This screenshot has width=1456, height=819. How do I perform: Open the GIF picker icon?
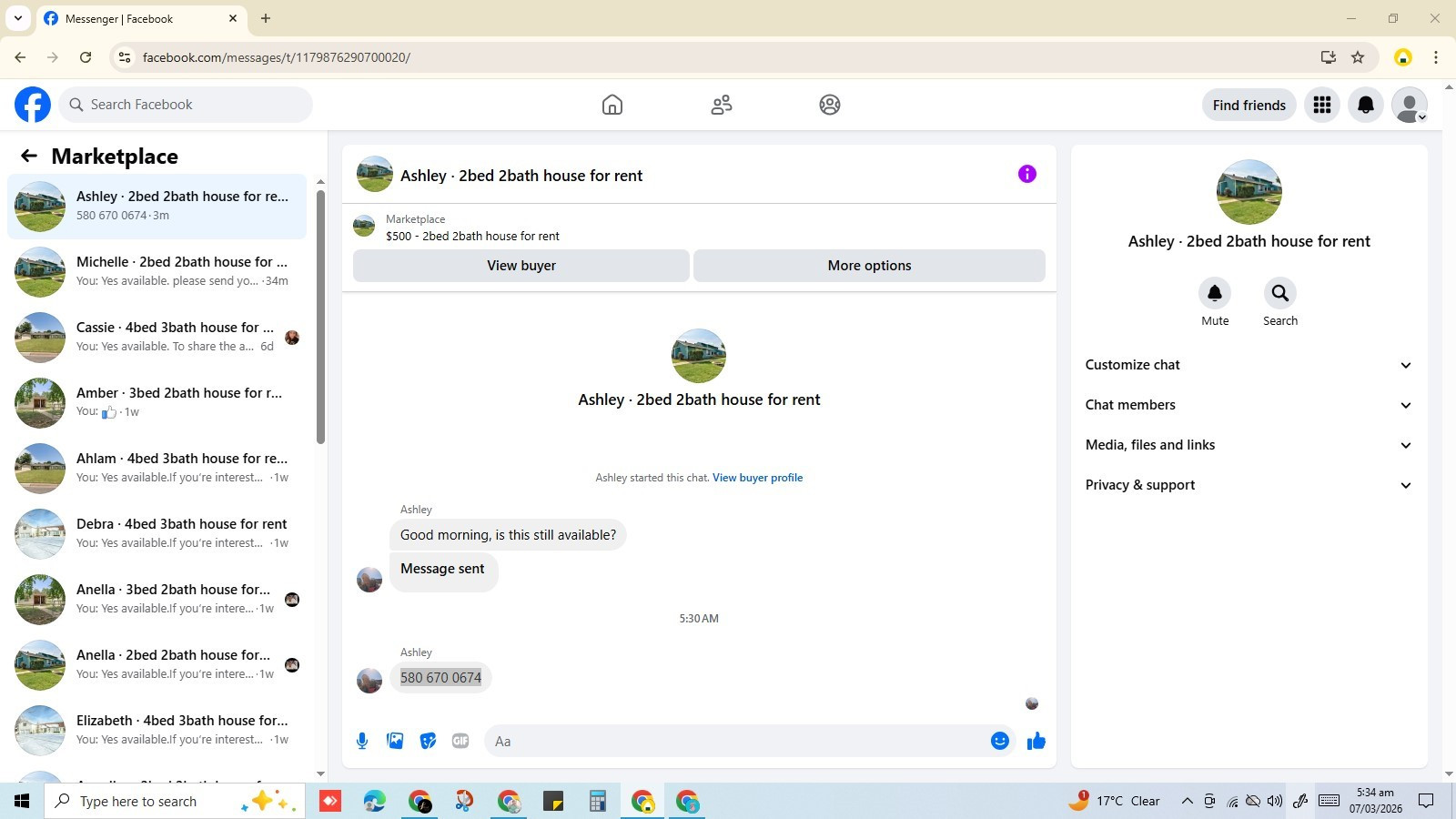pyautogui.click(x=460, y=741)
